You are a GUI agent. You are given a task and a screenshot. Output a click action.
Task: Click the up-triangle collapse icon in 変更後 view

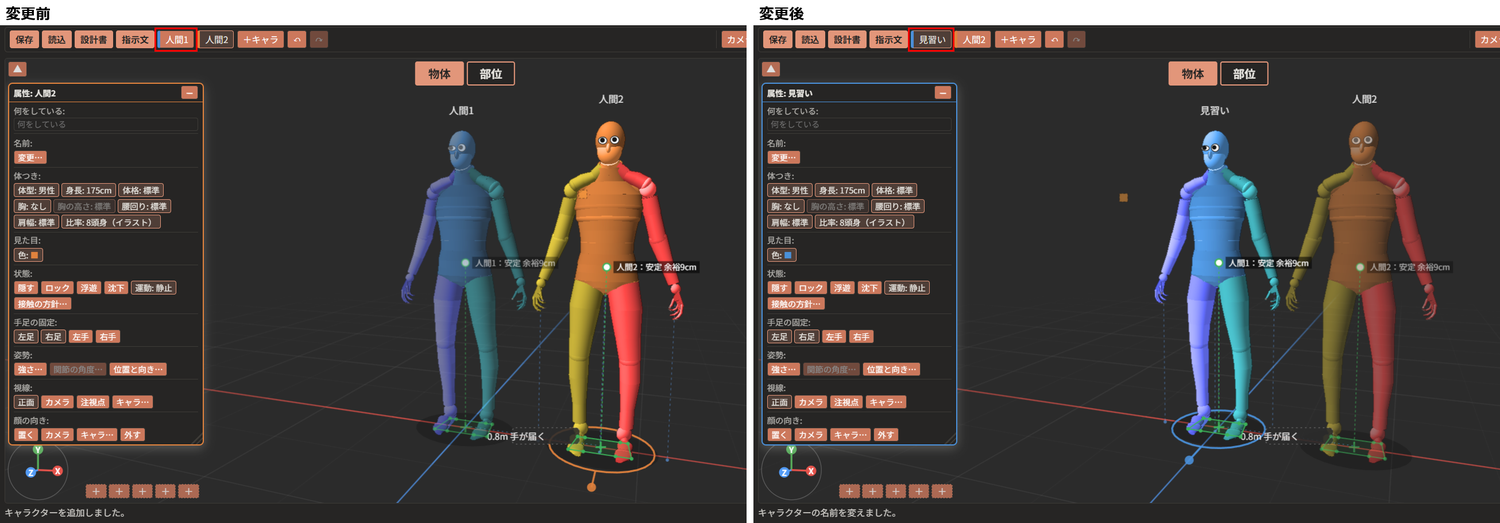[771, 69]
